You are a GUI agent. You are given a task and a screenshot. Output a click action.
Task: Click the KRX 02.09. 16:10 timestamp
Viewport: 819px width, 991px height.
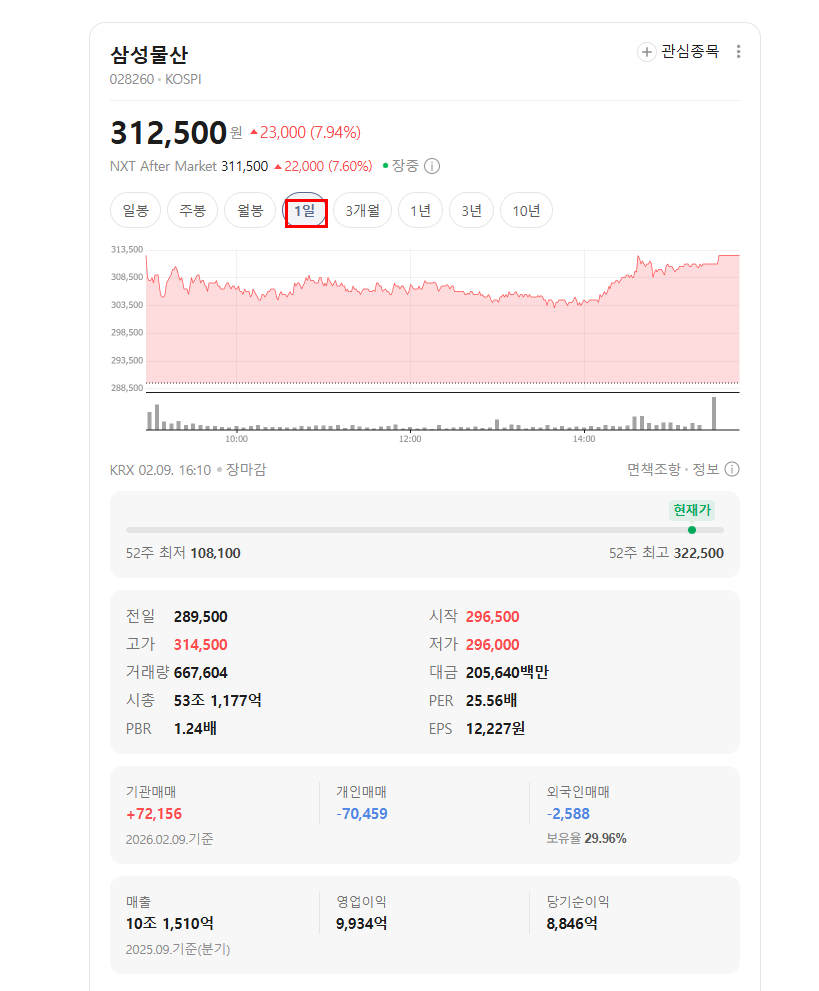coord(161,470)
